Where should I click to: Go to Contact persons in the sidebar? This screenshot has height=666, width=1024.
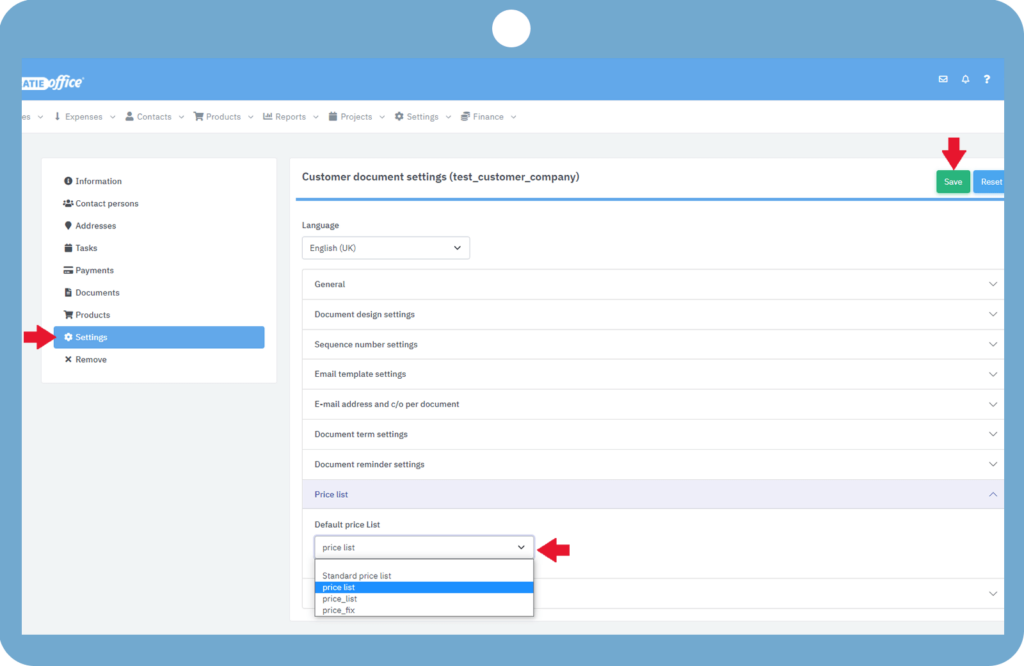(x=159, y=203)
